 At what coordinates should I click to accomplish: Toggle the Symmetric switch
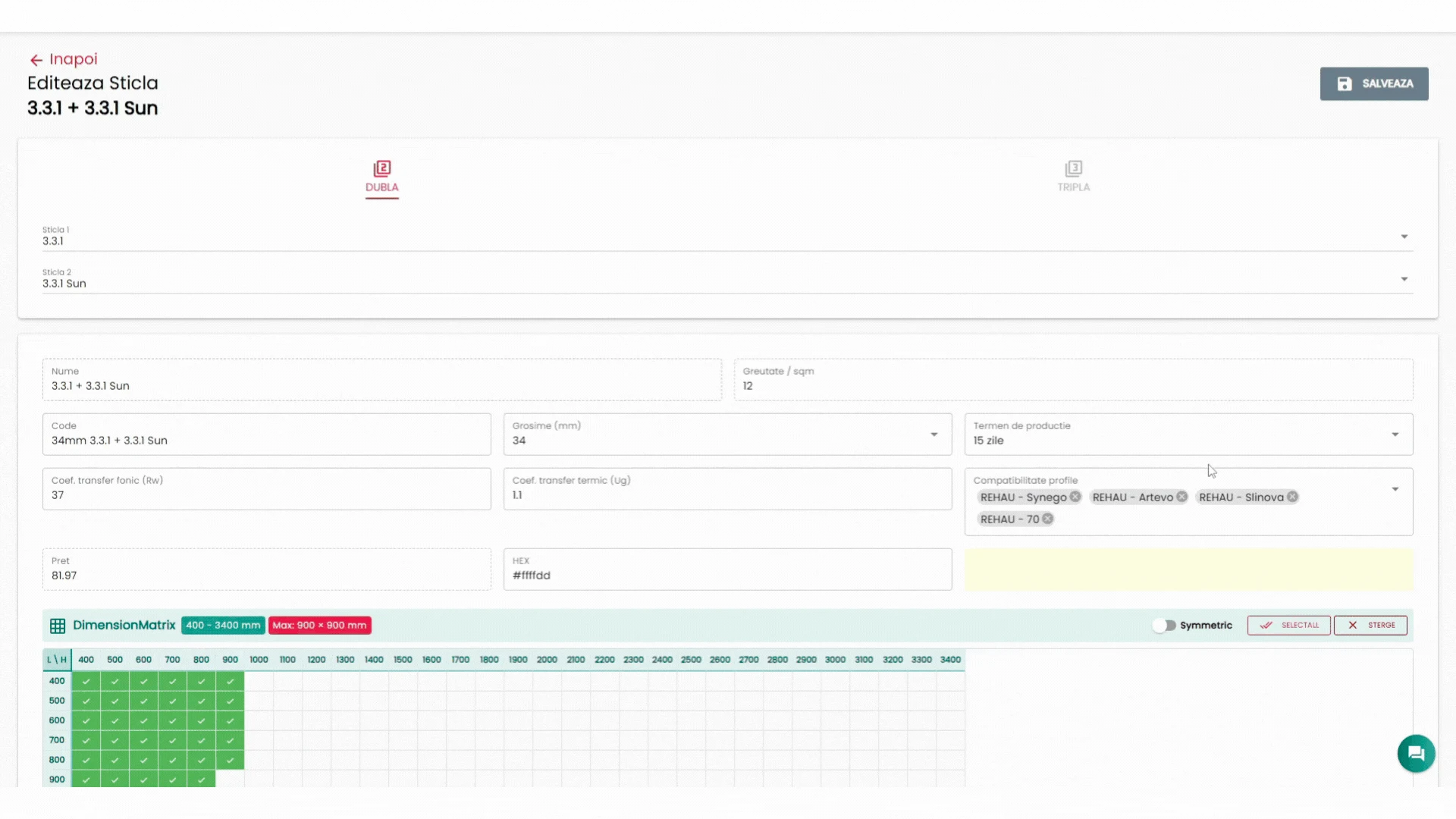(1164, 626)
